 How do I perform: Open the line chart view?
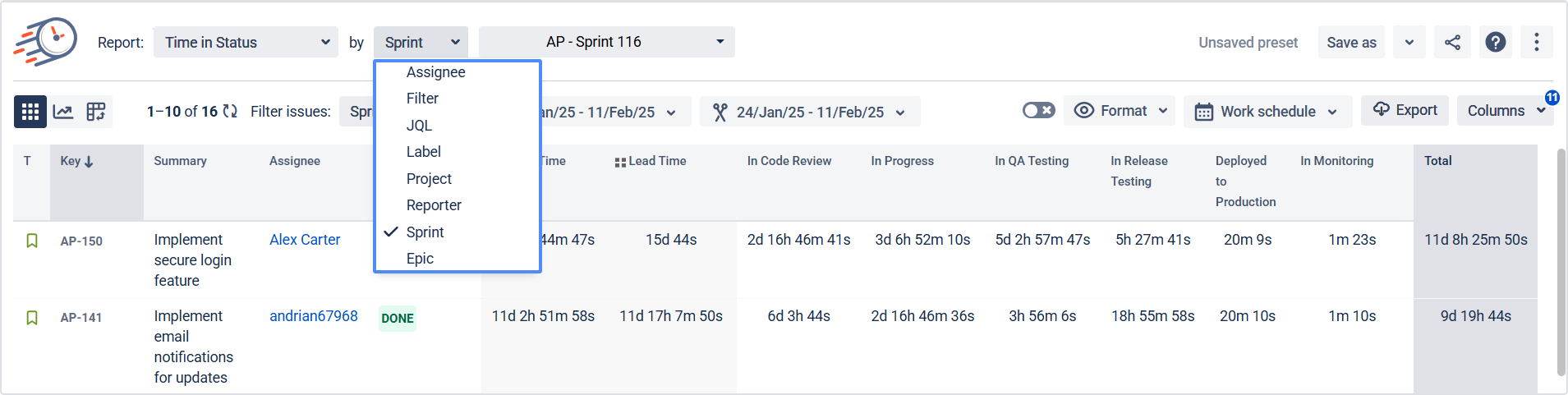(63, 112)
